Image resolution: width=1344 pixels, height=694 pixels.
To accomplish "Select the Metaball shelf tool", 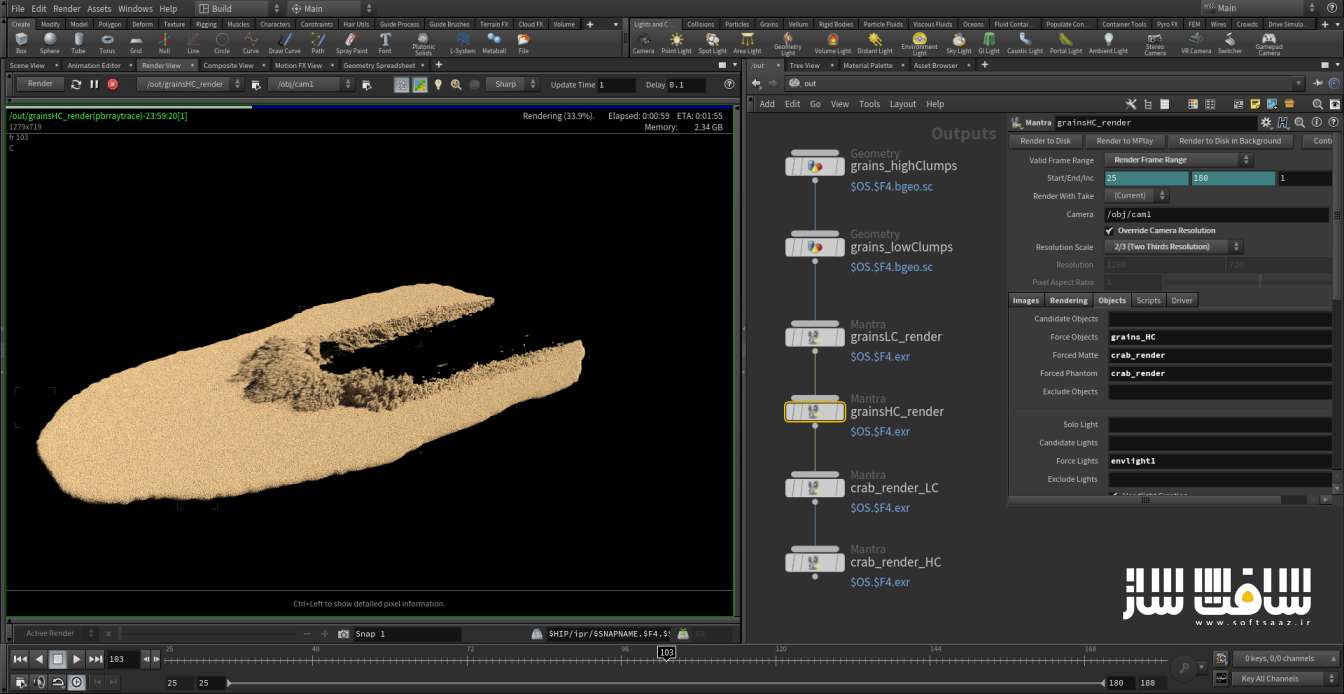I will click(494, 43).
